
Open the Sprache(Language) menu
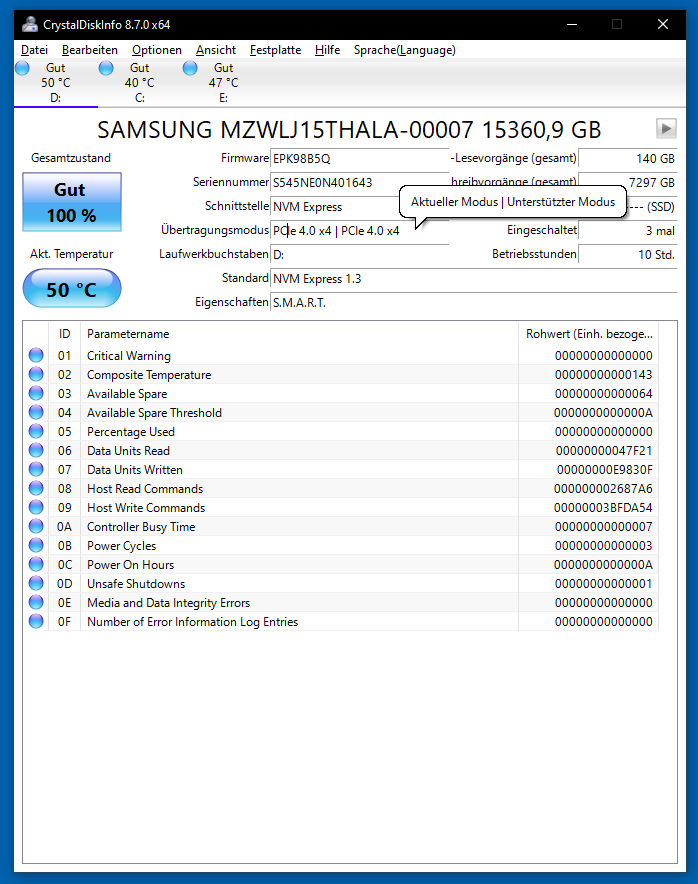[405, 50]
